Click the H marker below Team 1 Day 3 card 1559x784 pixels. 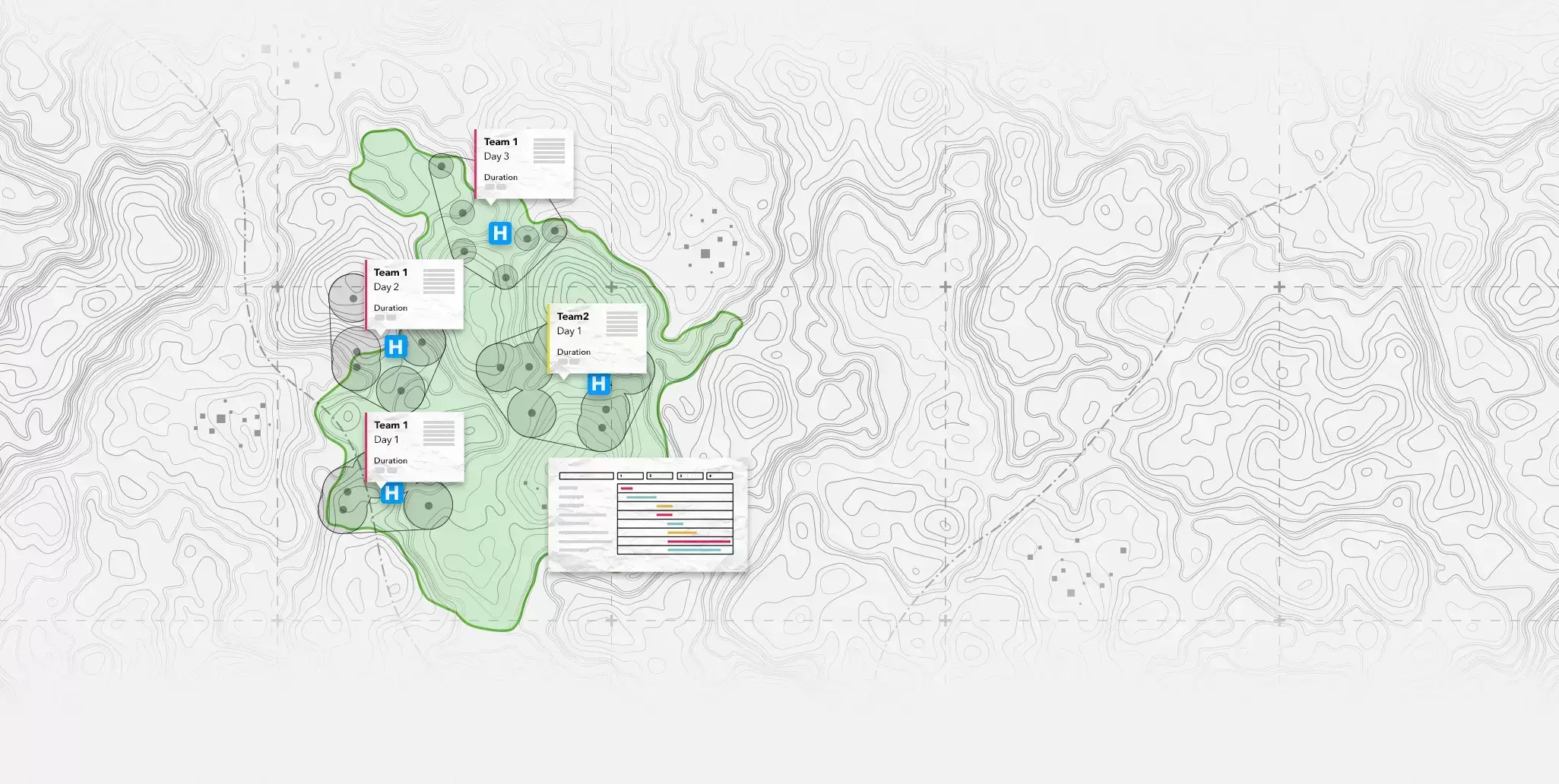pyautogui.click(x=499, y=232)
